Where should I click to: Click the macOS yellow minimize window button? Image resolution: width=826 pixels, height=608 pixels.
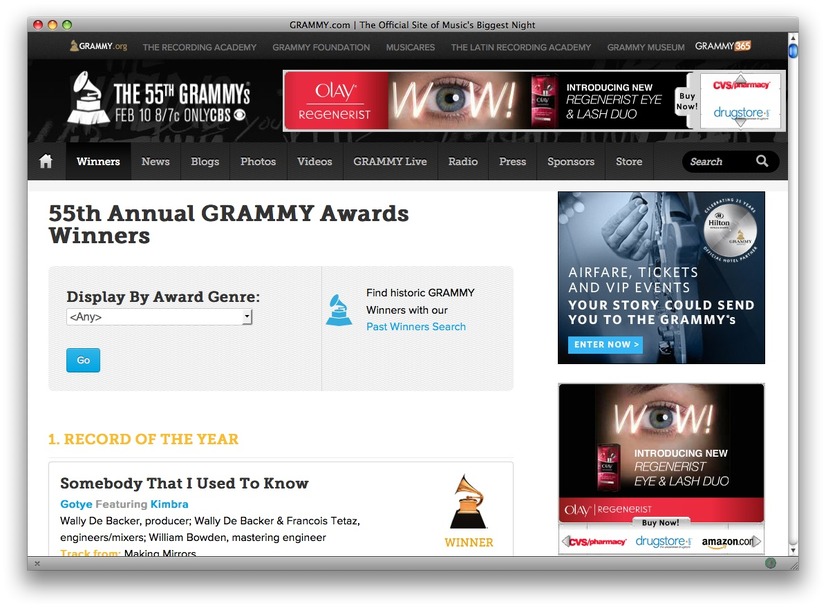pyautogui.click(x=52, y=24)
